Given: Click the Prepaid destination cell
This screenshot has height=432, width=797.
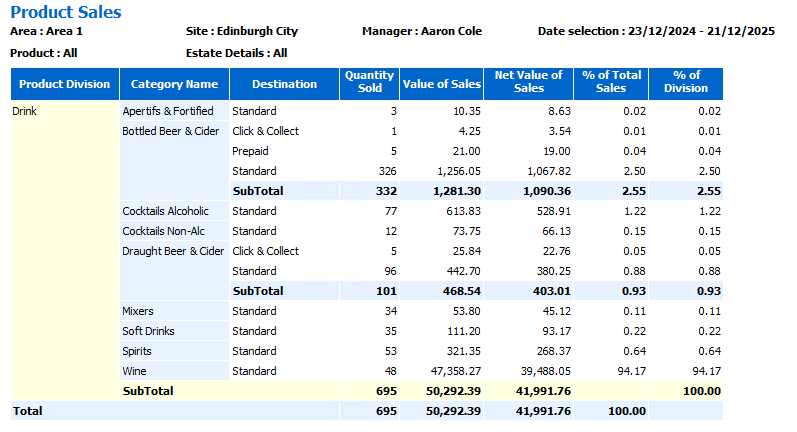Looking at the screenshot, I should click(x=250, y=151).
